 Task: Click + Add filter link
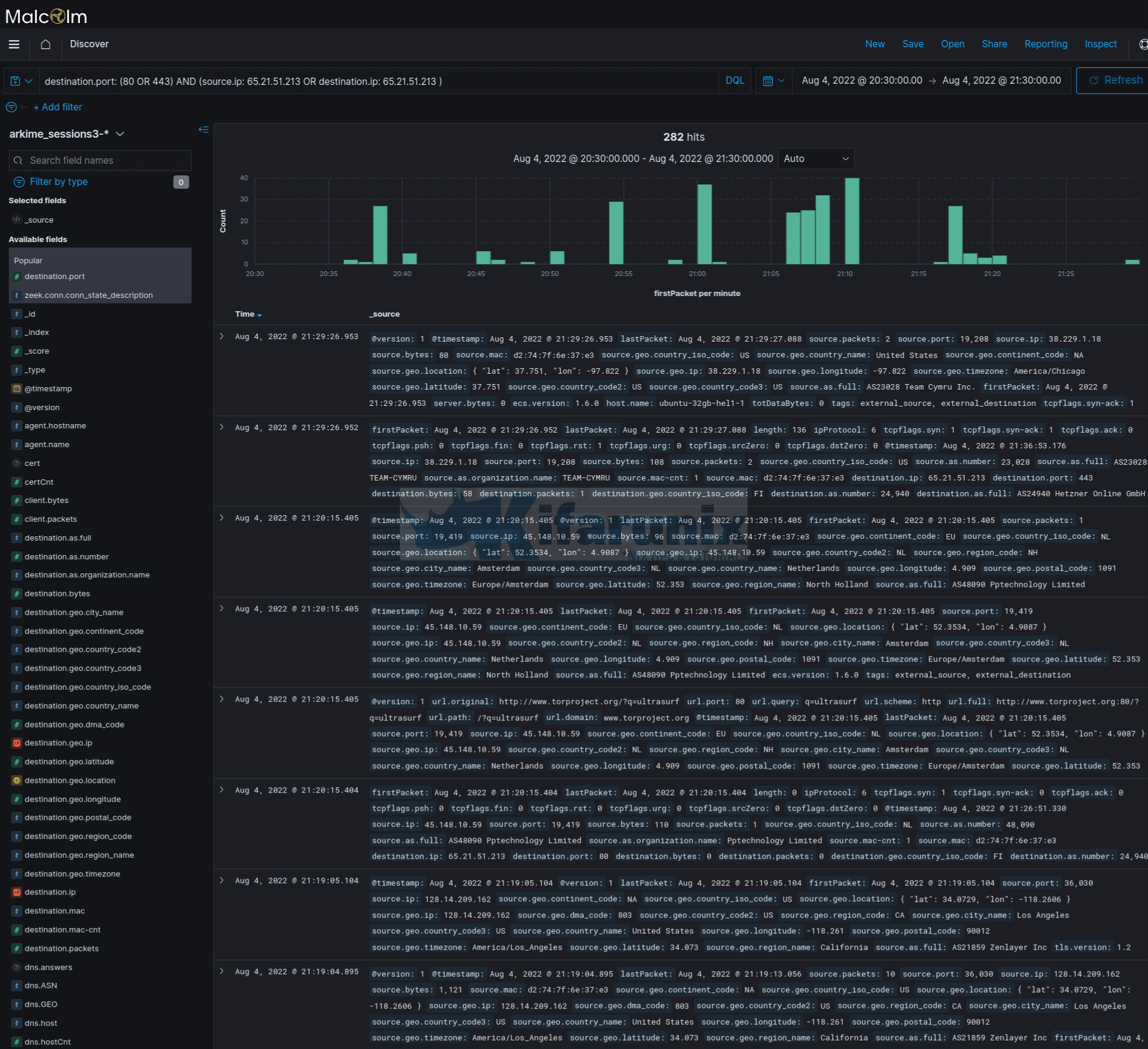(x=58, y=107)
